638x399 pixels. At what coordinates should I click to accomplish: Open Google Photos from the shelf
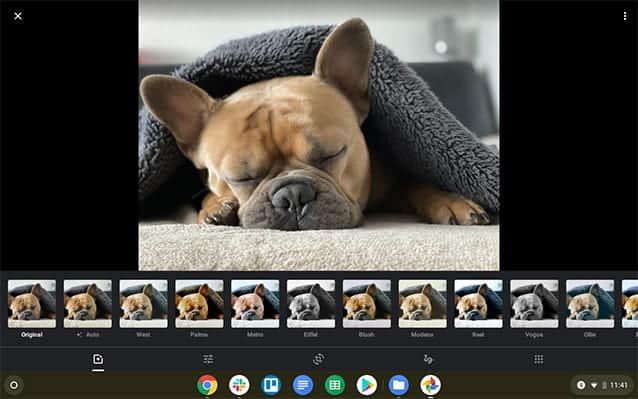(430, 385)
